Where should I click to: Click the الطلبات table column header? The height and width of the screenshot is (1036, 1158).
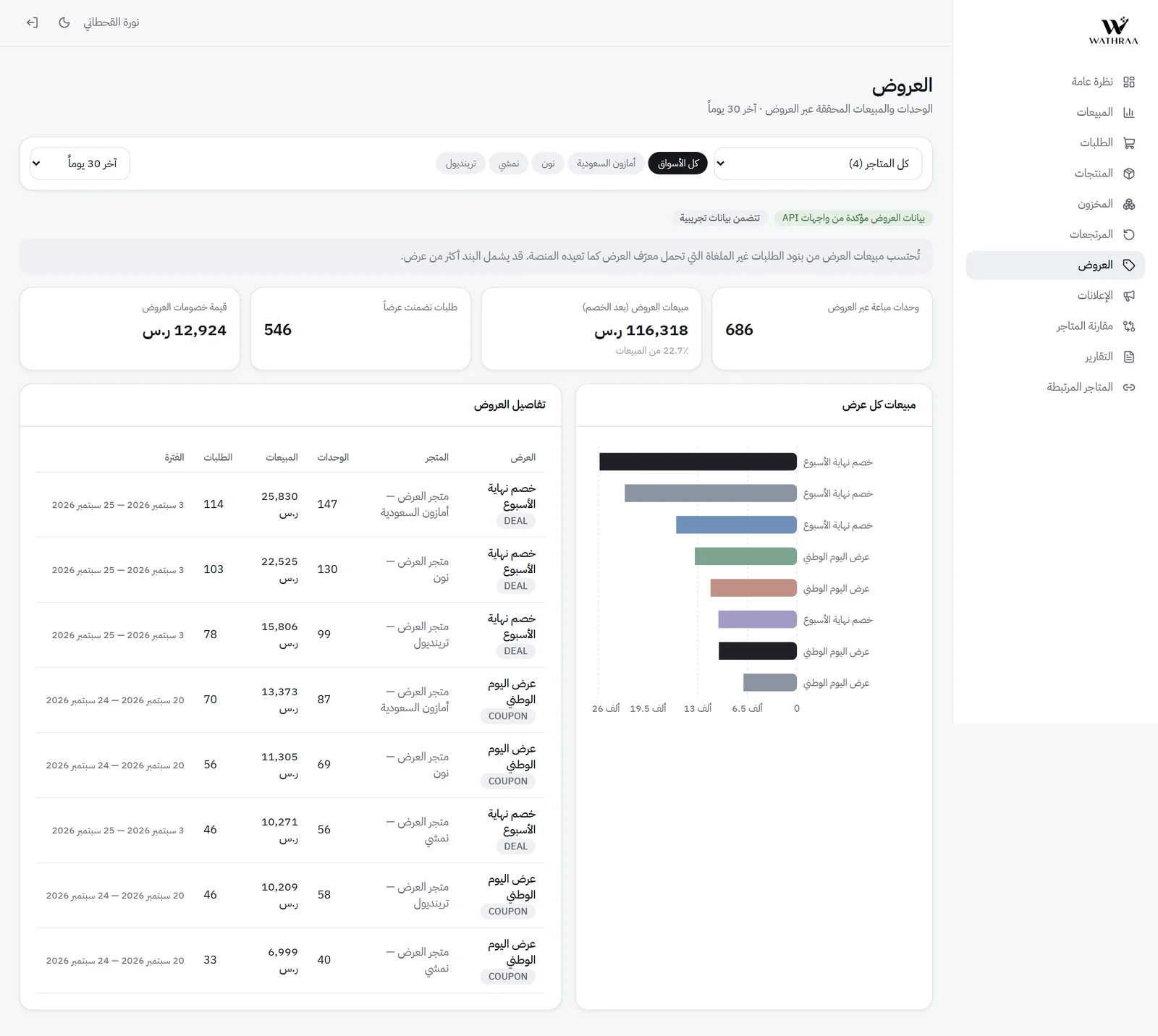pos(218,457)
